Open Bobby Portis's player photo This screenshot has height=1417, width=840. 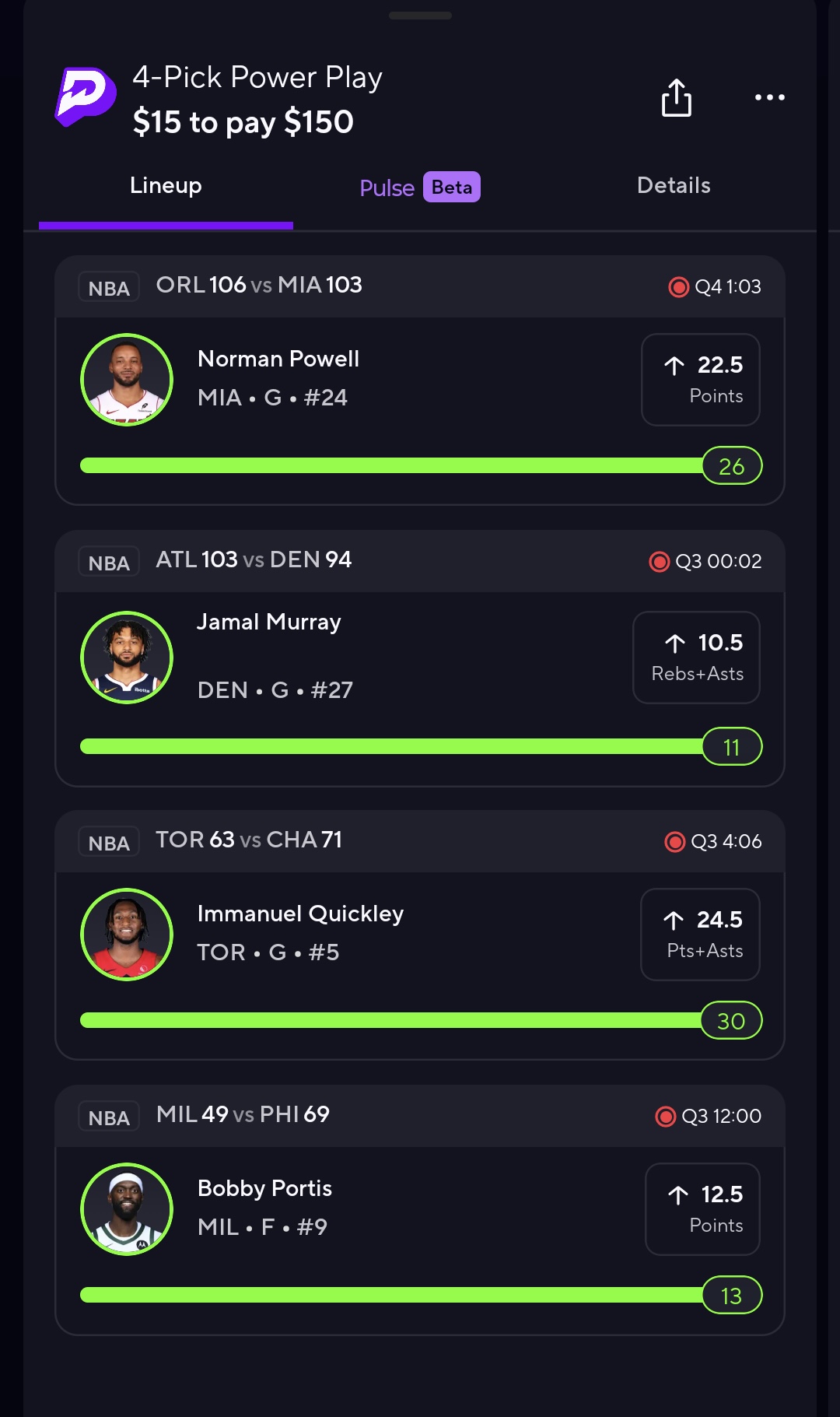tap(127, 1209)
